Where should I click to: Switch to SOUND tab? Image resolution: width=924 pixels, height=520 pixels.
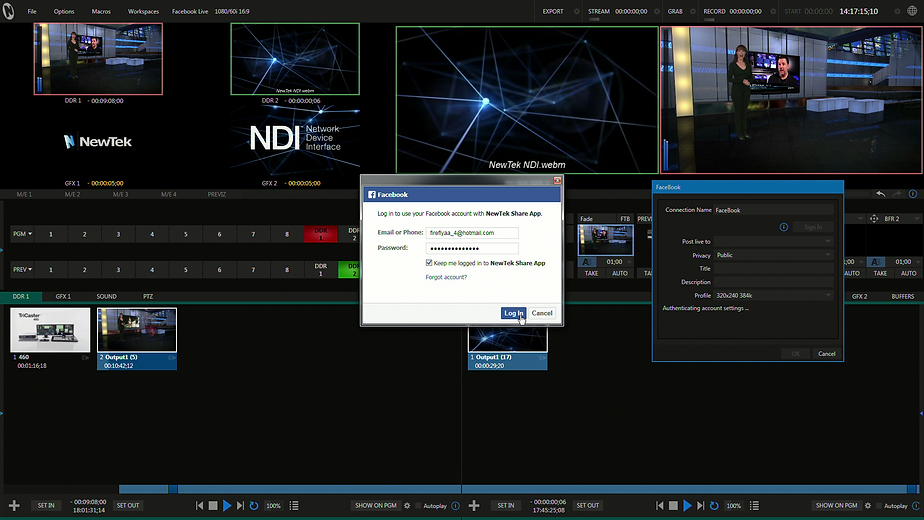(x=107, y=297)
